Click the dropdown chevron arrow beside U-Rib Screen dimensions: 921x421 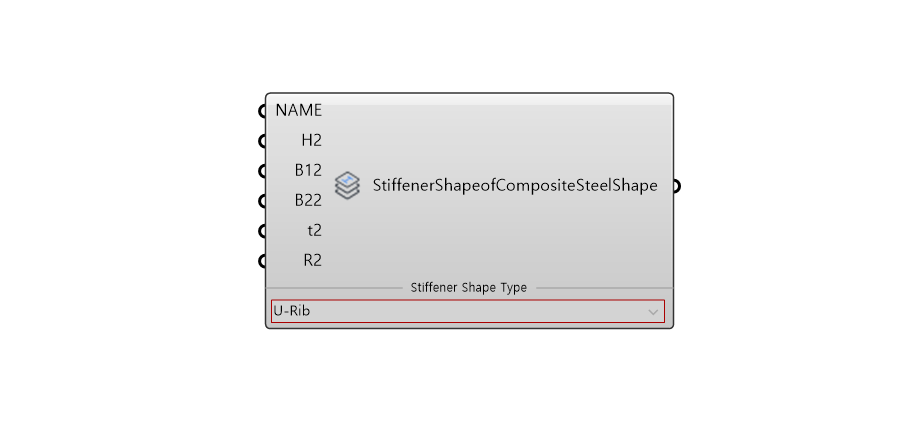(653, 312)
